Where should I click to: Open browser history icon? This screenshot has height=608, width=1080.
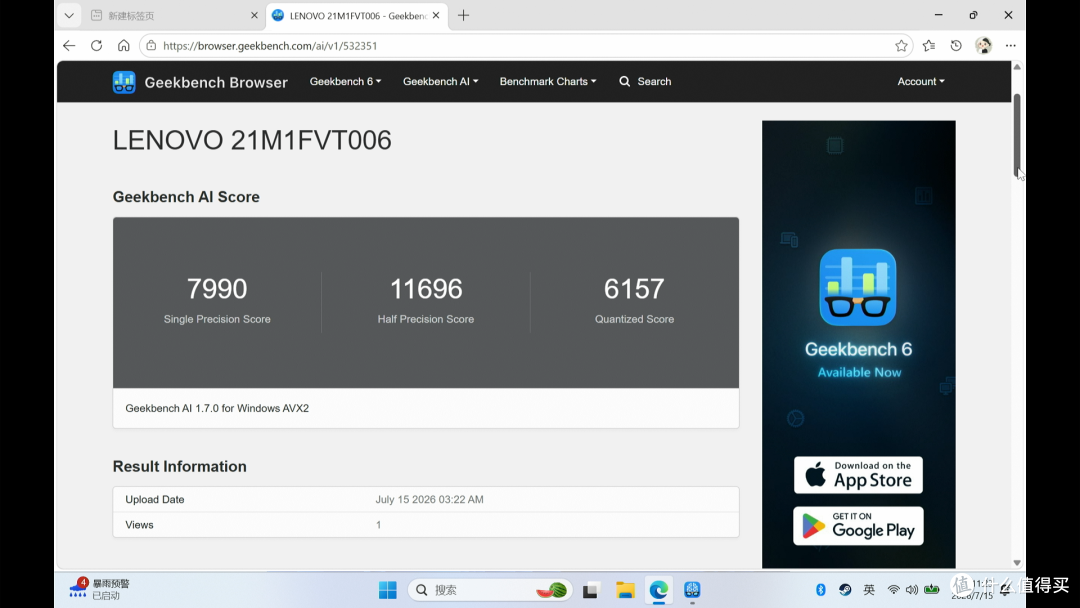point(956,45)
